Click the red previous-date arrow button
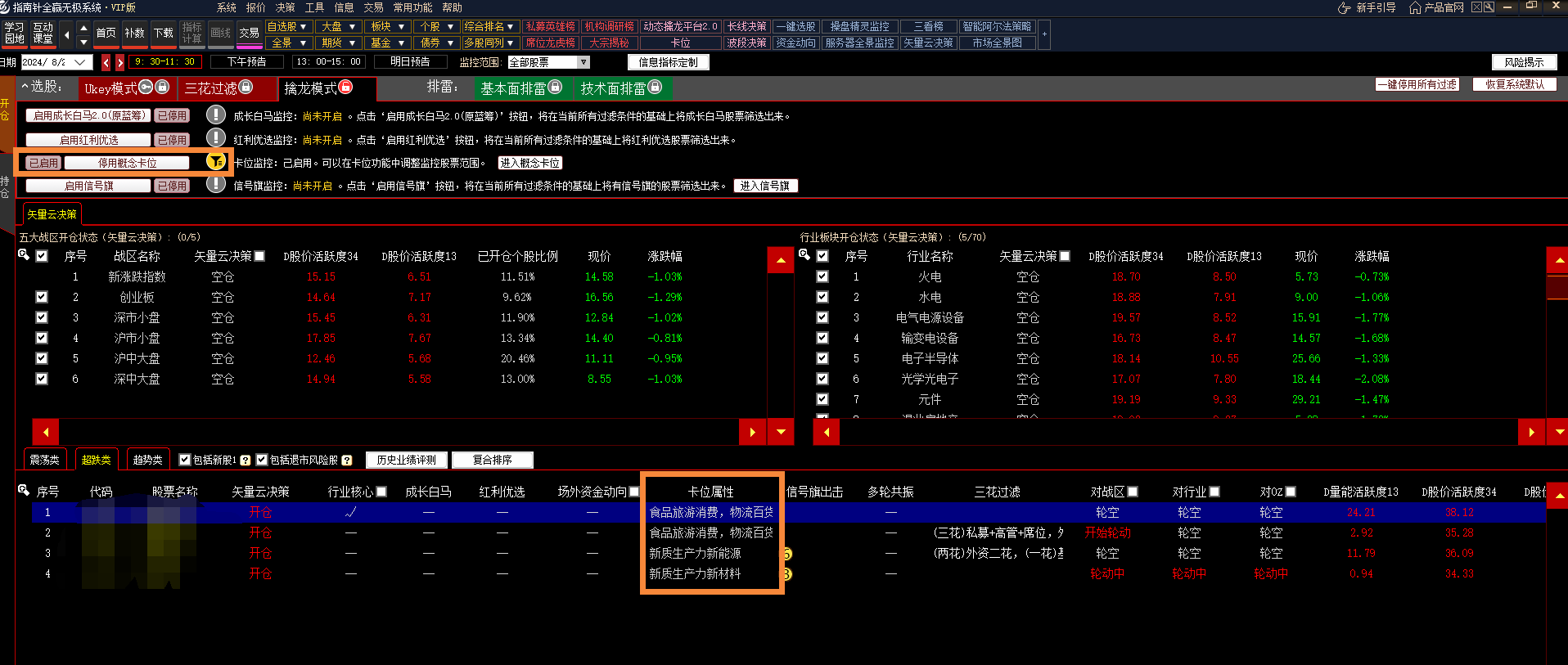This screenshot has height=665, width=1568. [106, 62]
